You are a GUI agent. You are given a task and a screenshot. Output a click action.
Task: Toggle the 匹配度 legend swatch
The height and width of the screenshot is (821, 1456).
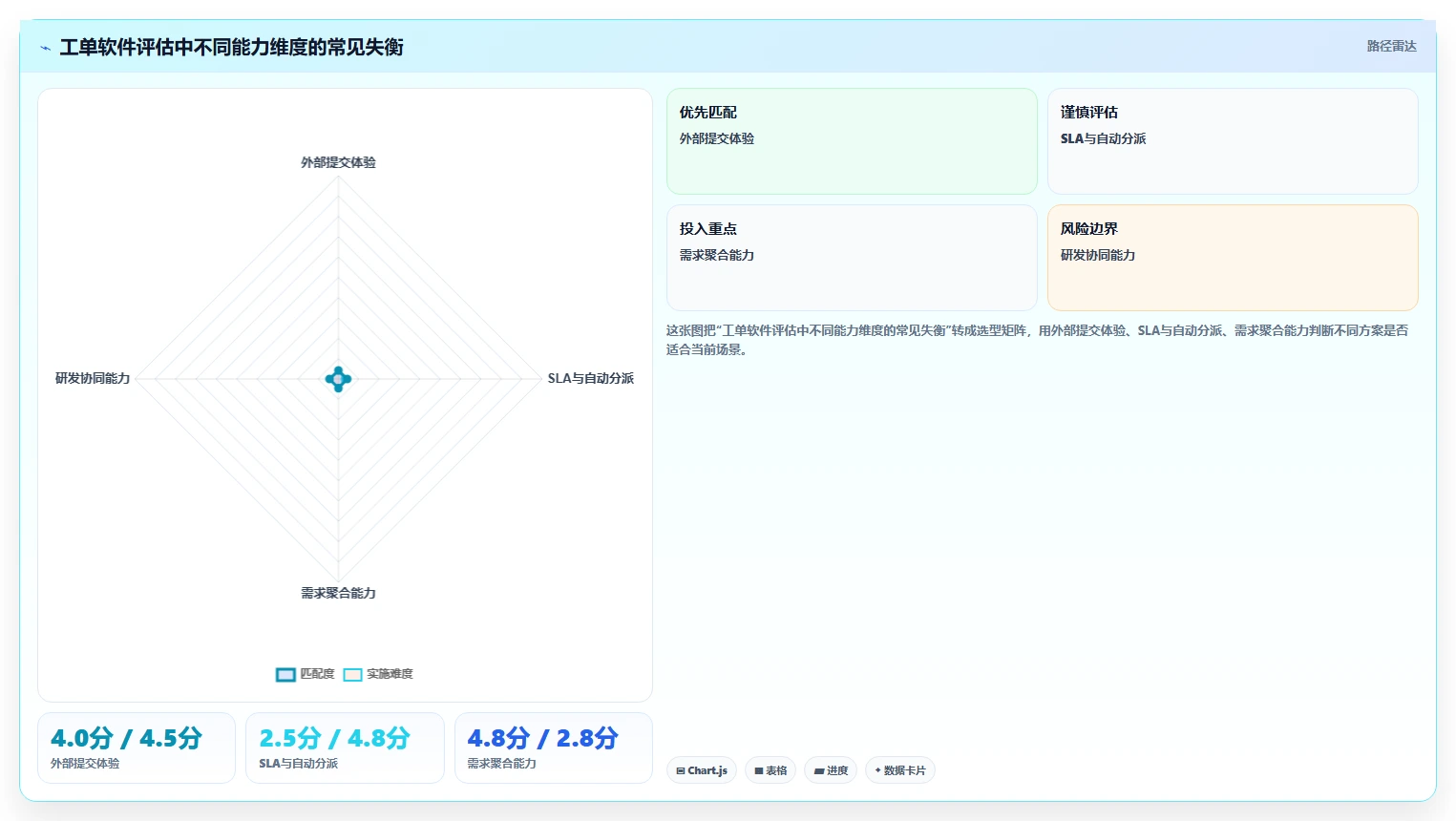tap(285, 674)
